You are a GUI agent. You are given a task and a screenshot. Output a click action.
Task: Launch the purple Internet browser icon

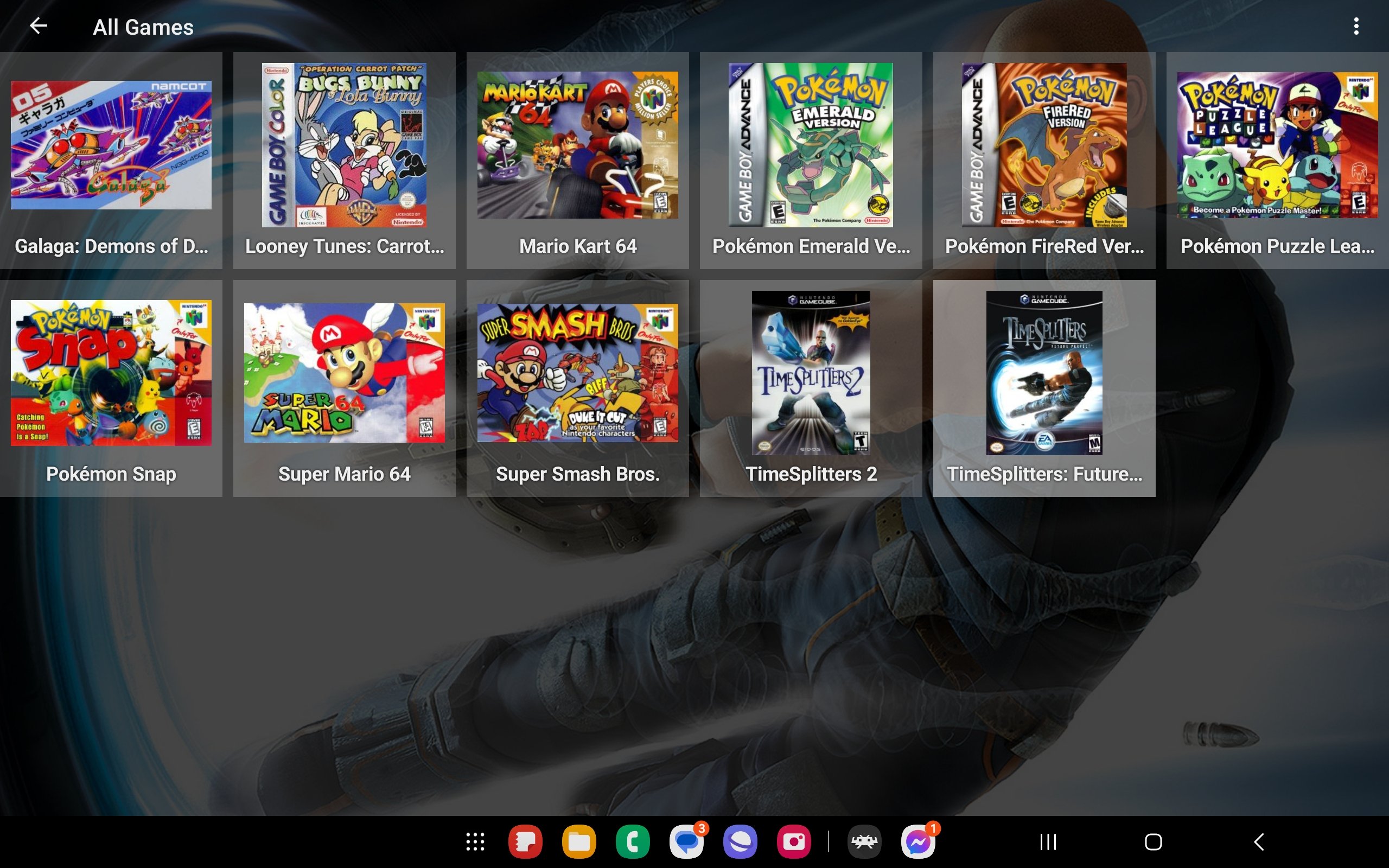(x=740, y=842)
